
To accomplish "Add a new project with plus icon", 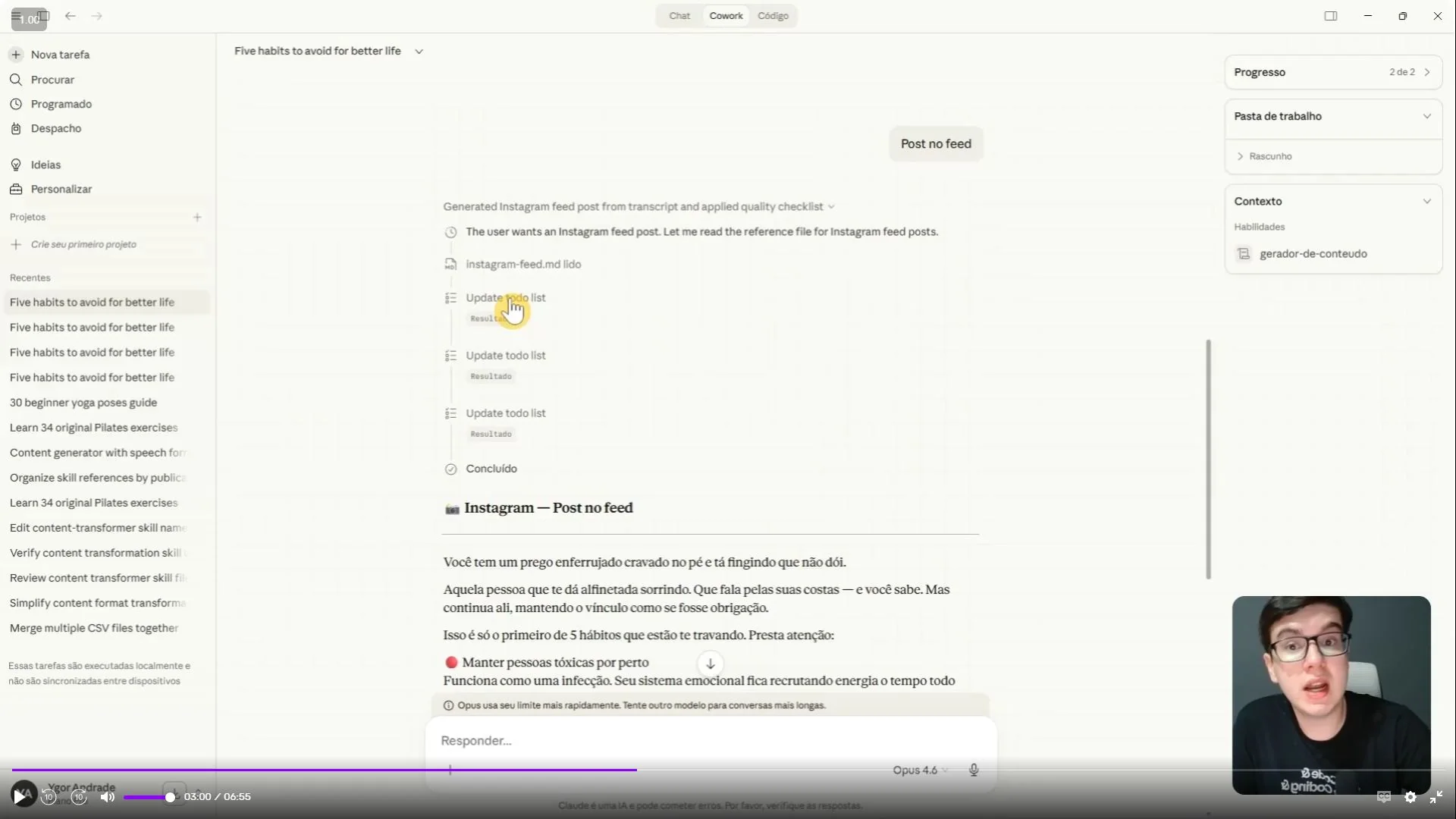I will [197, 217].
